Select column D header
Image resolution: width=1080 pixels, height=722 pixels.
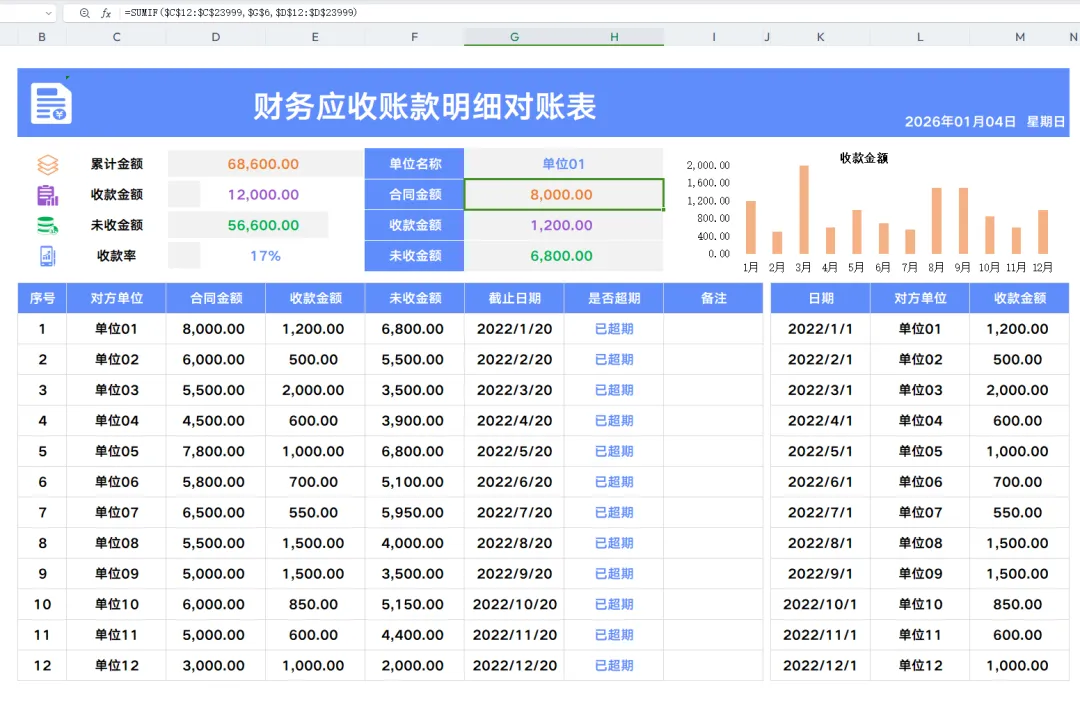click(x=216, y=37)
